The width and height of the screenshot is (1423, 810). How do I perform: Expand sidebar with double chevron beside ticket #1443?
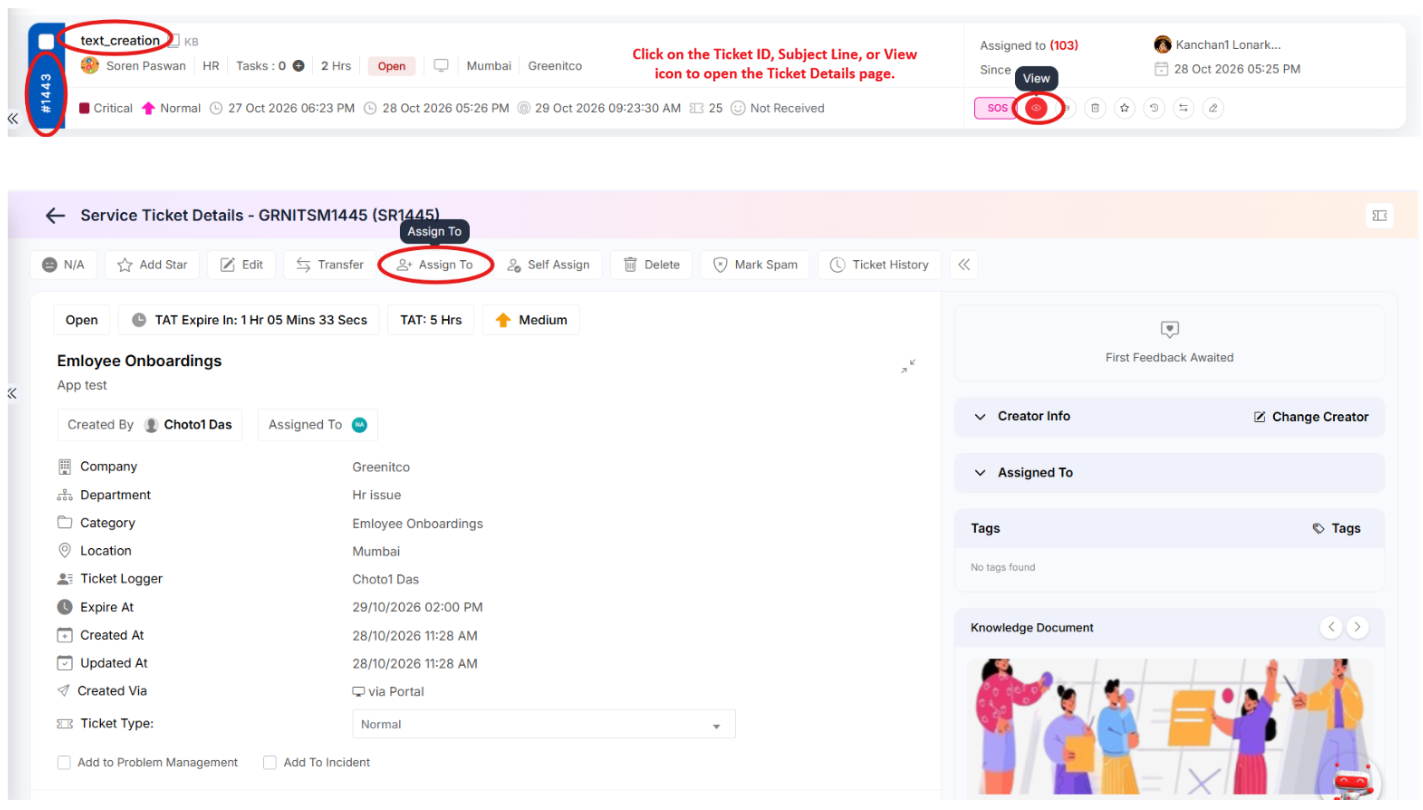pyautogui.click(x=12, y=118)
